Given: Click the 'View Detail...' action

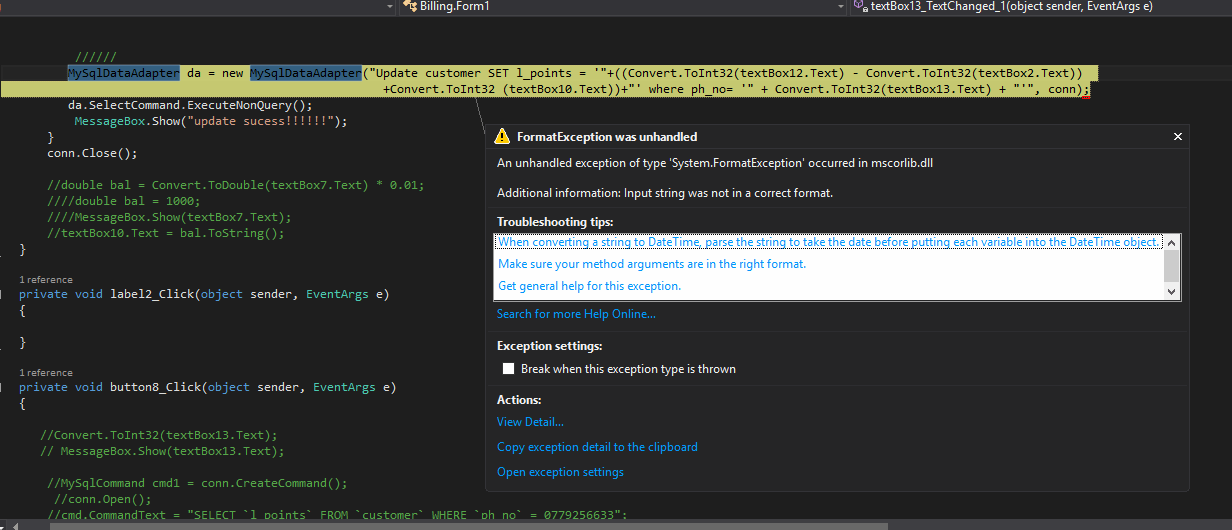Looking at the screenshot, I should tap(530, 422).
